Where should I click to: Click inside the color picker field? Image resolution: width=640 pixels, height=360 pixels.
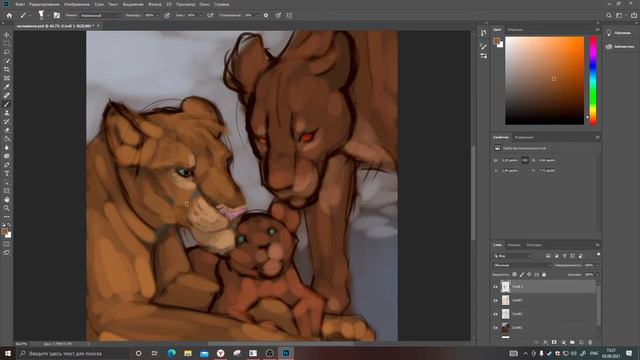[544, 80]
